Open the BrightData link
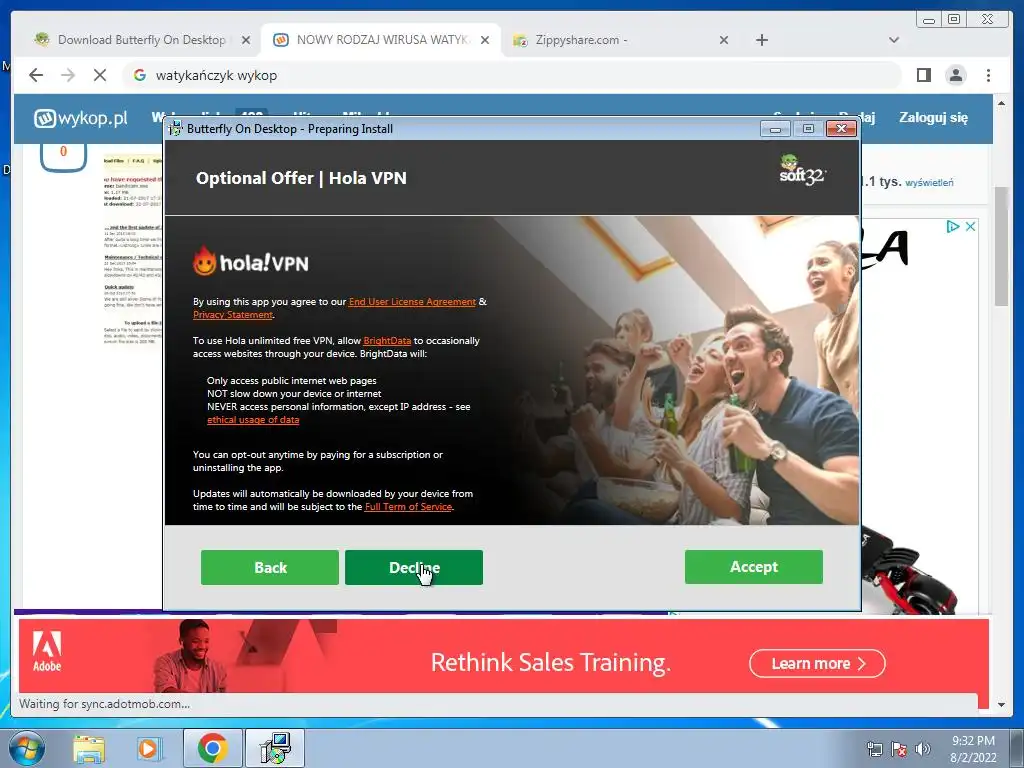Image resolution: width=1024 pixels, height=768 pixels. click(387, 341)
